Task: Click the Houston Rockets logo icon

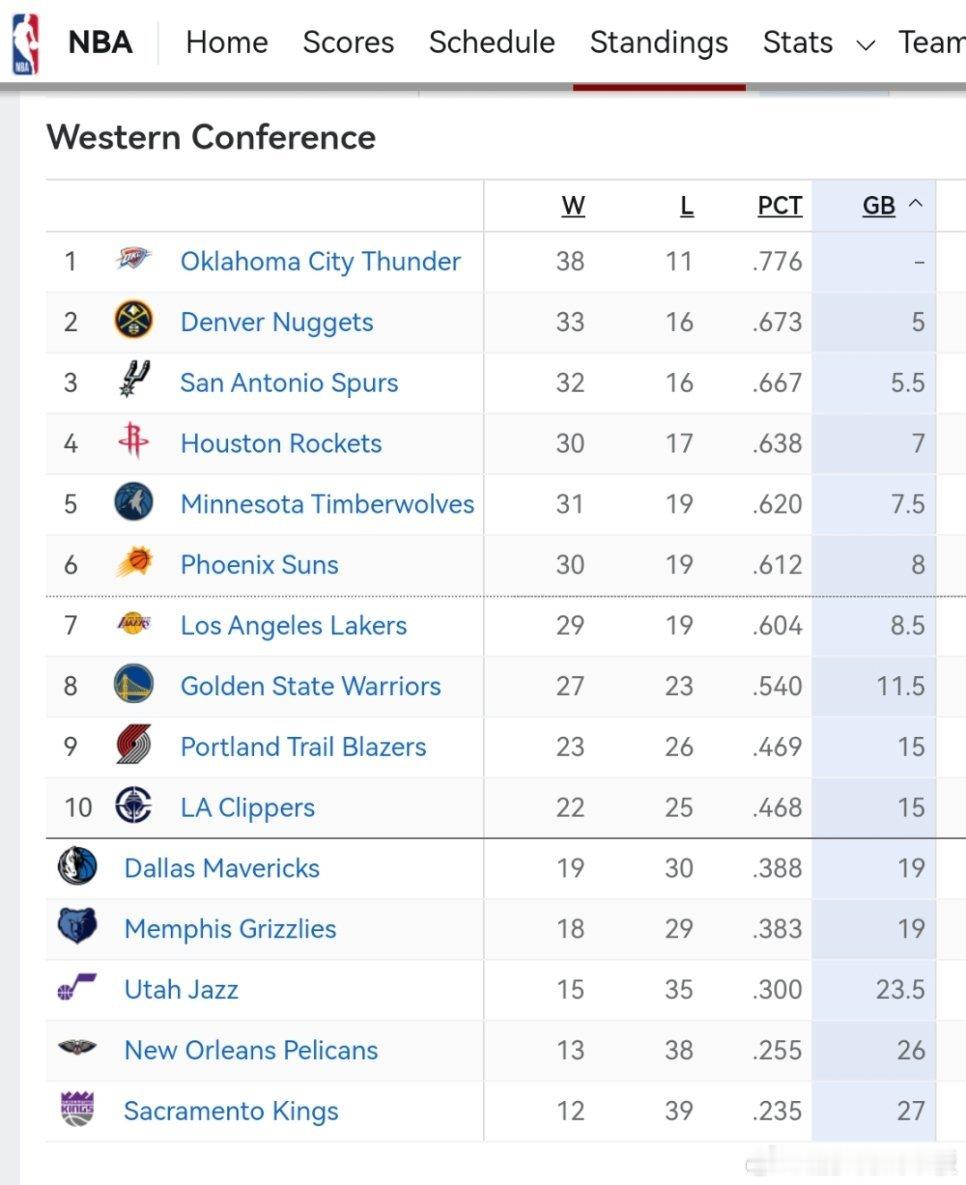Action: point(134,443)
